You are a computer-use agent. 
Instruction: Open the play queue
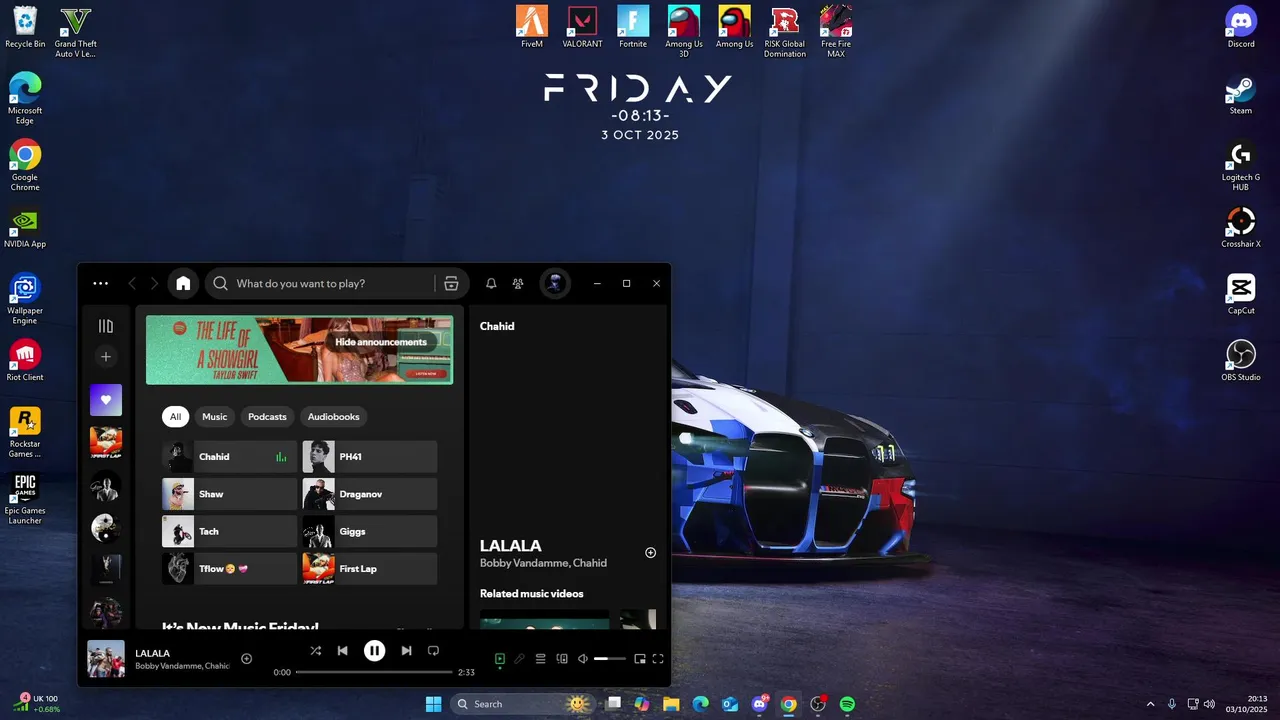(540, 659)
